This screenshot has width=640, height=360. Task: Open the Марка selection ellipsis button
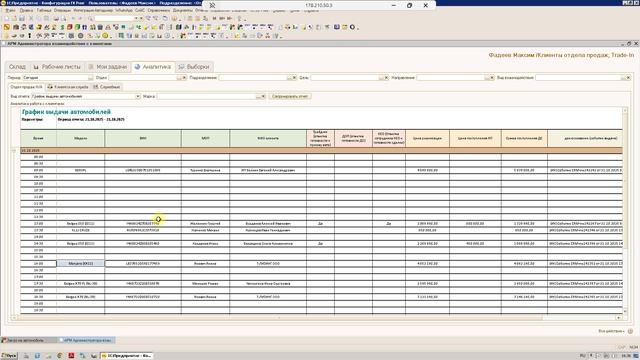click(x=258, y=96)
